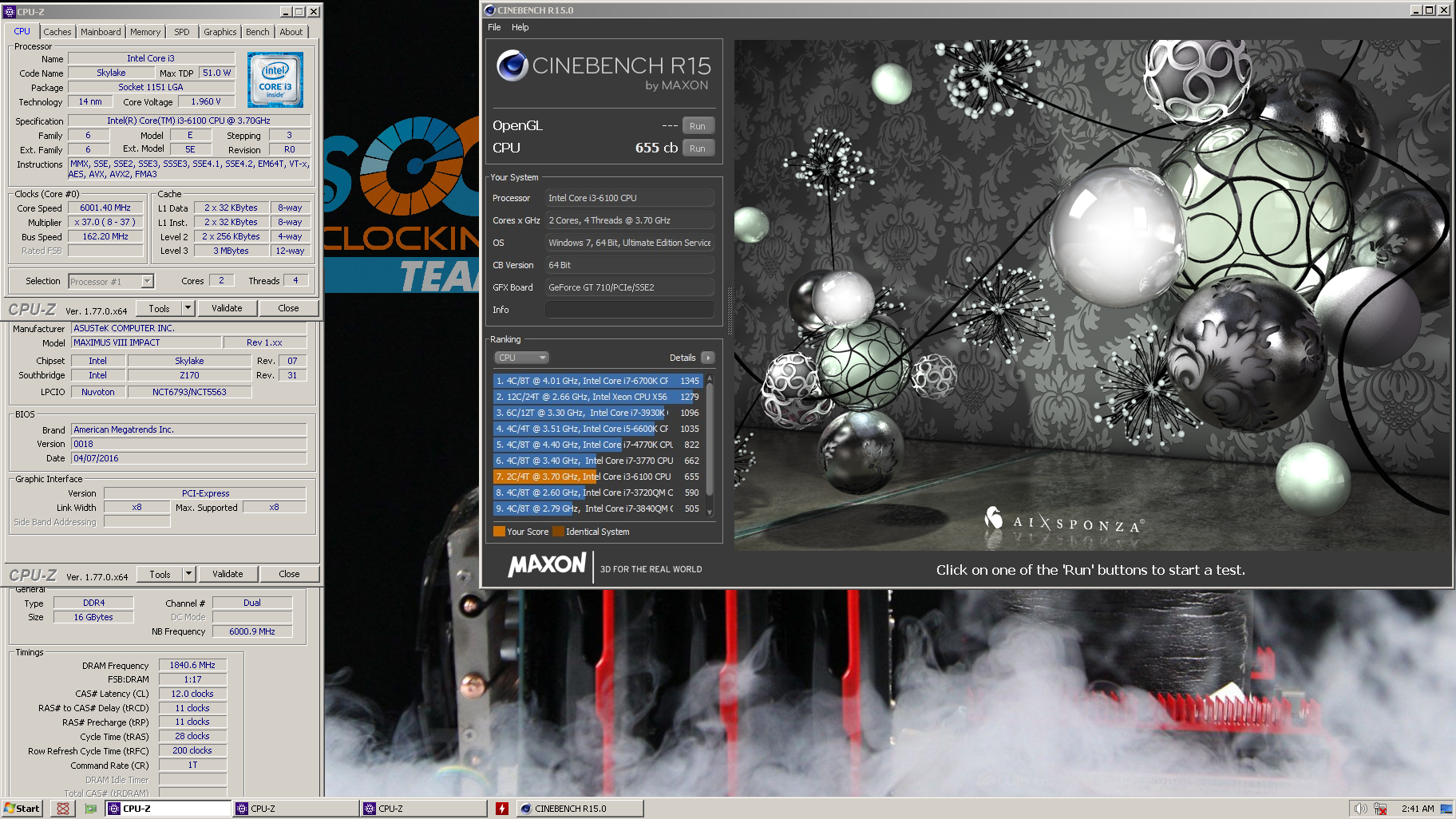The image size is (1456, 819).
Task: Click the red knot quick launch icon
Action: tap(63, 809)
